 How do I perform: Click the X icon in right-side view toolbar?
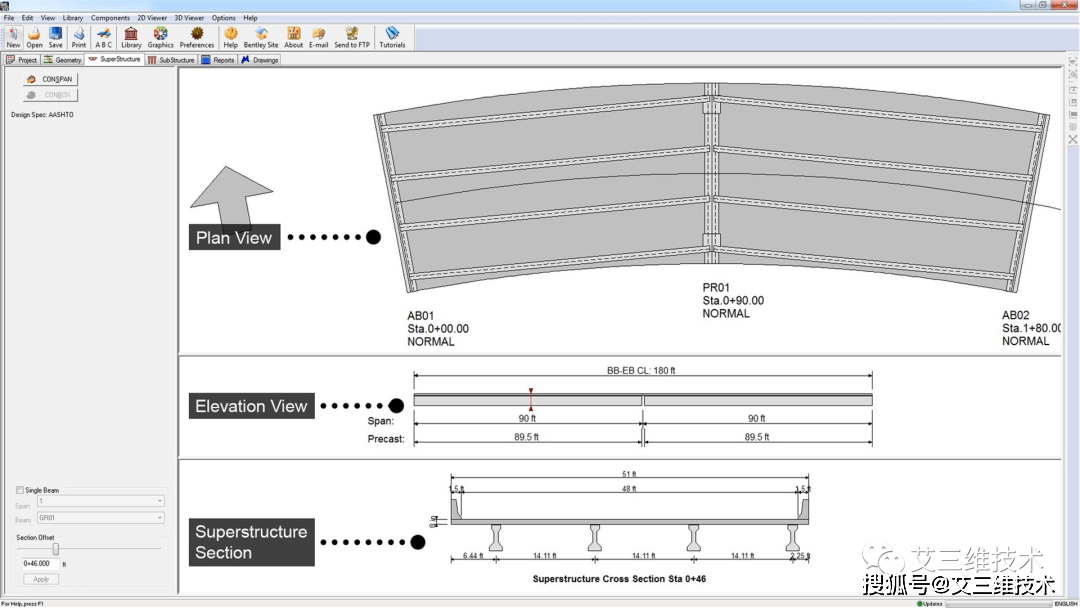click(x=1073, y=140)
